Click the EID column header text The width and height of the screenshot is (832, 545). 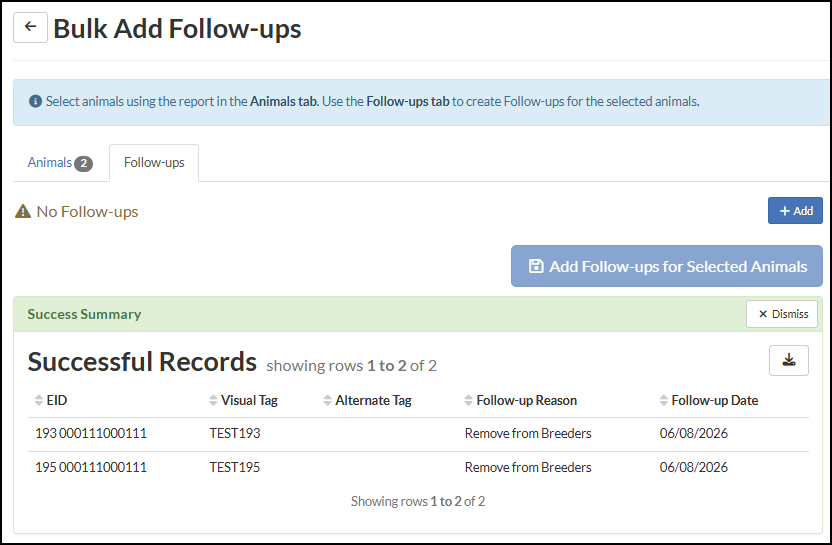[57, 400]
